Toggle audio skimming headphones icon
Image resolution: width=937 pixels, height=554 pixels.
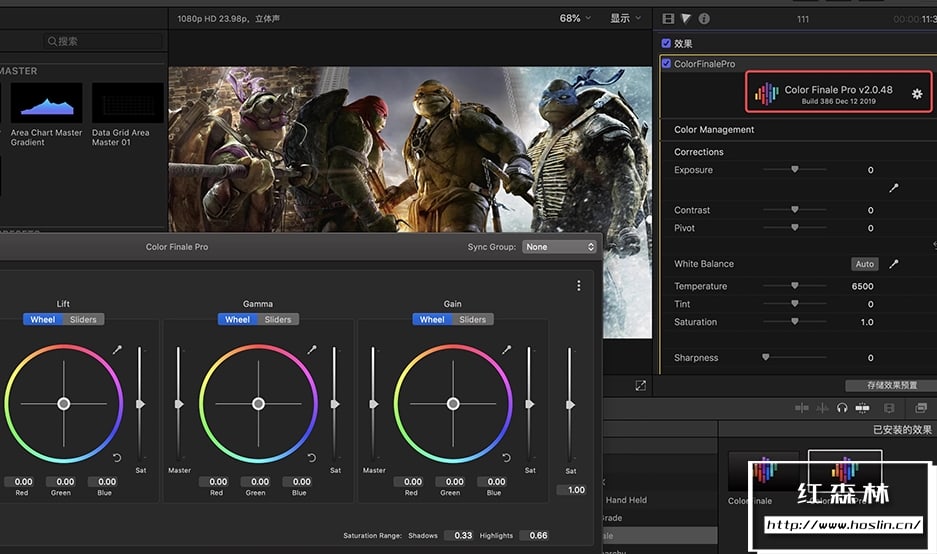coord(842,408)
